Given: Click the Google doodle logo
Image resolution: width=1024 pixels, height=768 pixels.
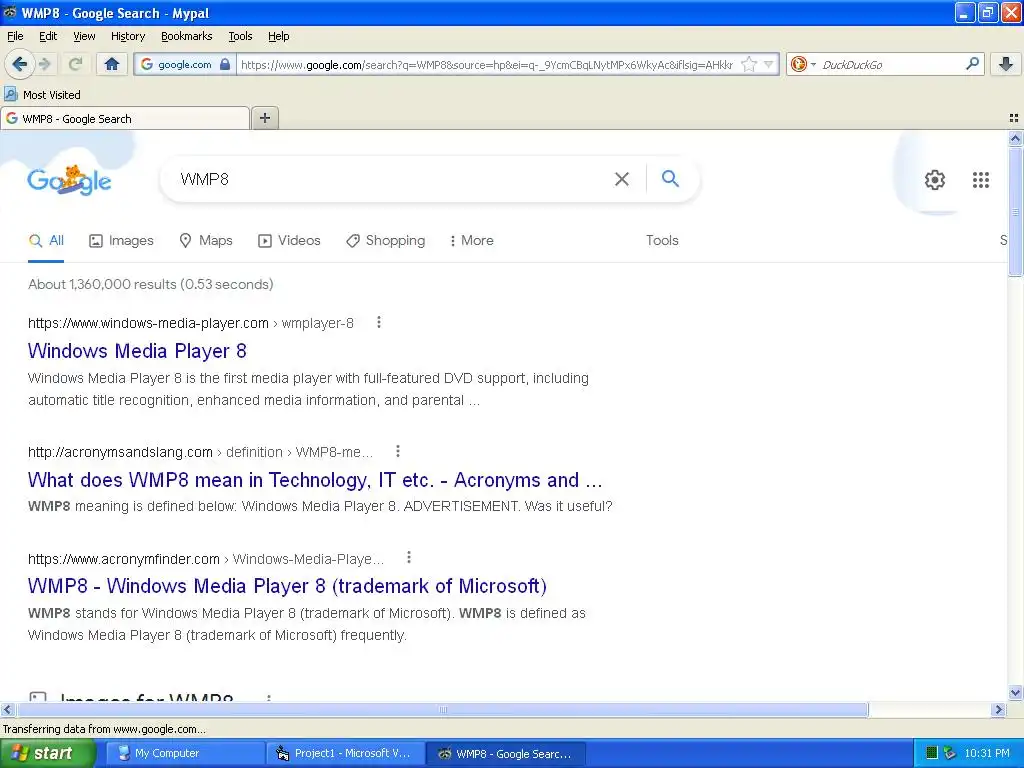Looking at the screenshot, I should pos(69,180).
